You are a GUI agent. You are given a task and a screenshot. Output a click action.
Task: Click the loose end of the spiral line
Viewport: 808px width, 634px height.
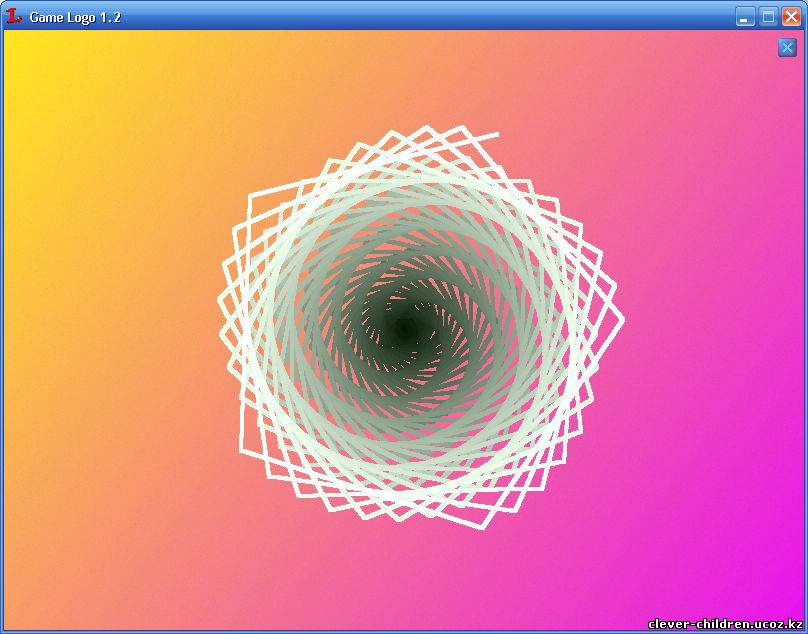[496, 134]
